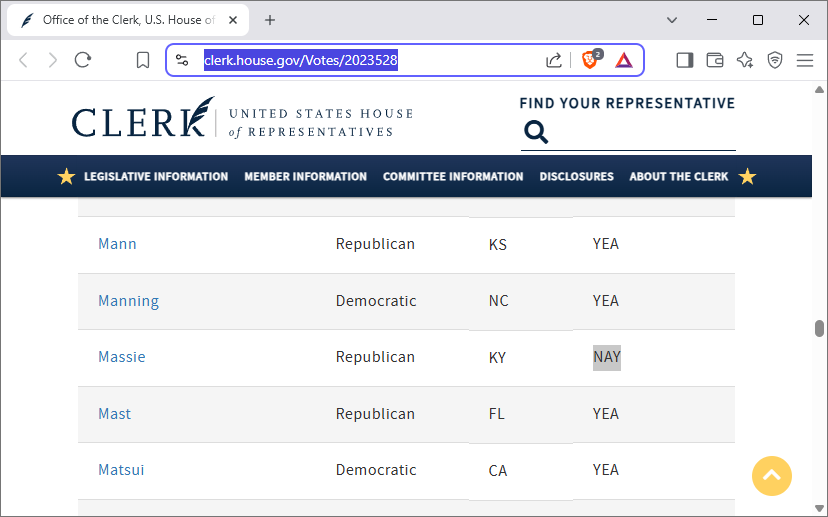828x517 pixels.
Task: Open Legislative Information menu
Action: click(x=156, y=176)
